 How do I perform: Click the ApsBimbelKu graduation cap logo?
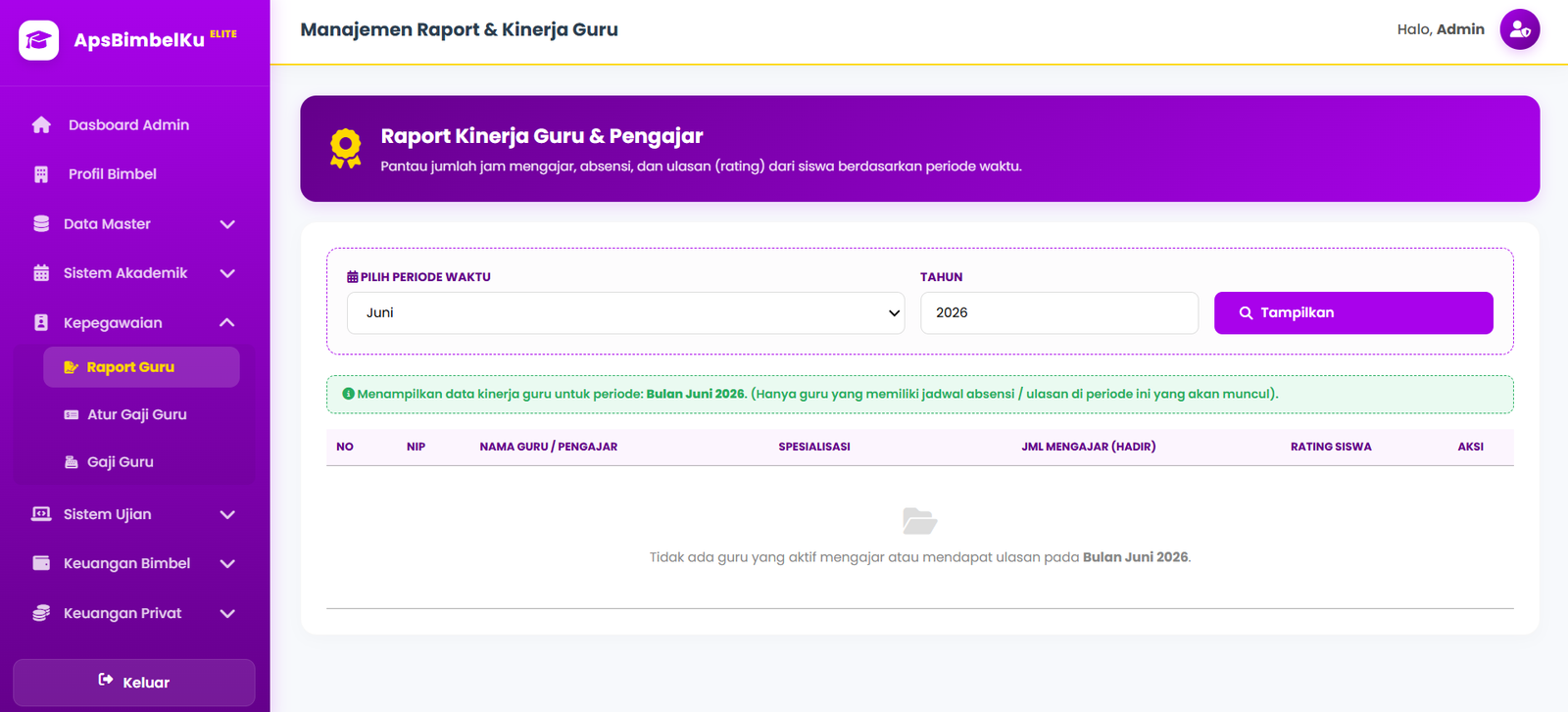point(39,40)
